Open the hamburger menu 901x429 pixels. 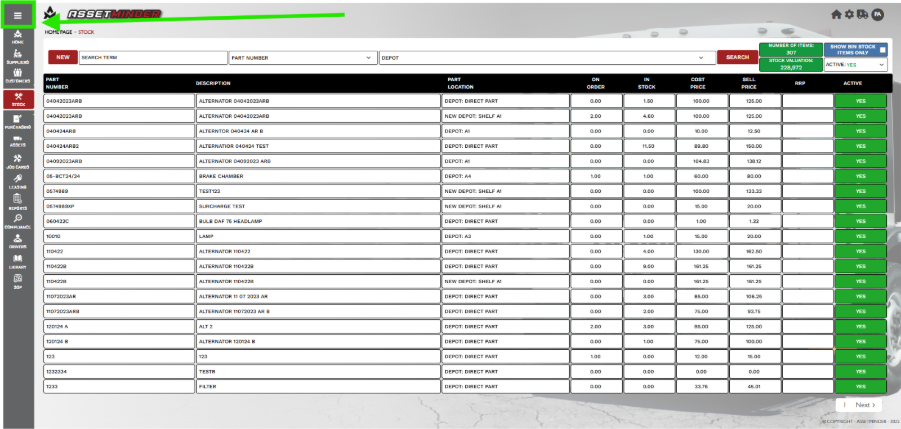[17, 16]
